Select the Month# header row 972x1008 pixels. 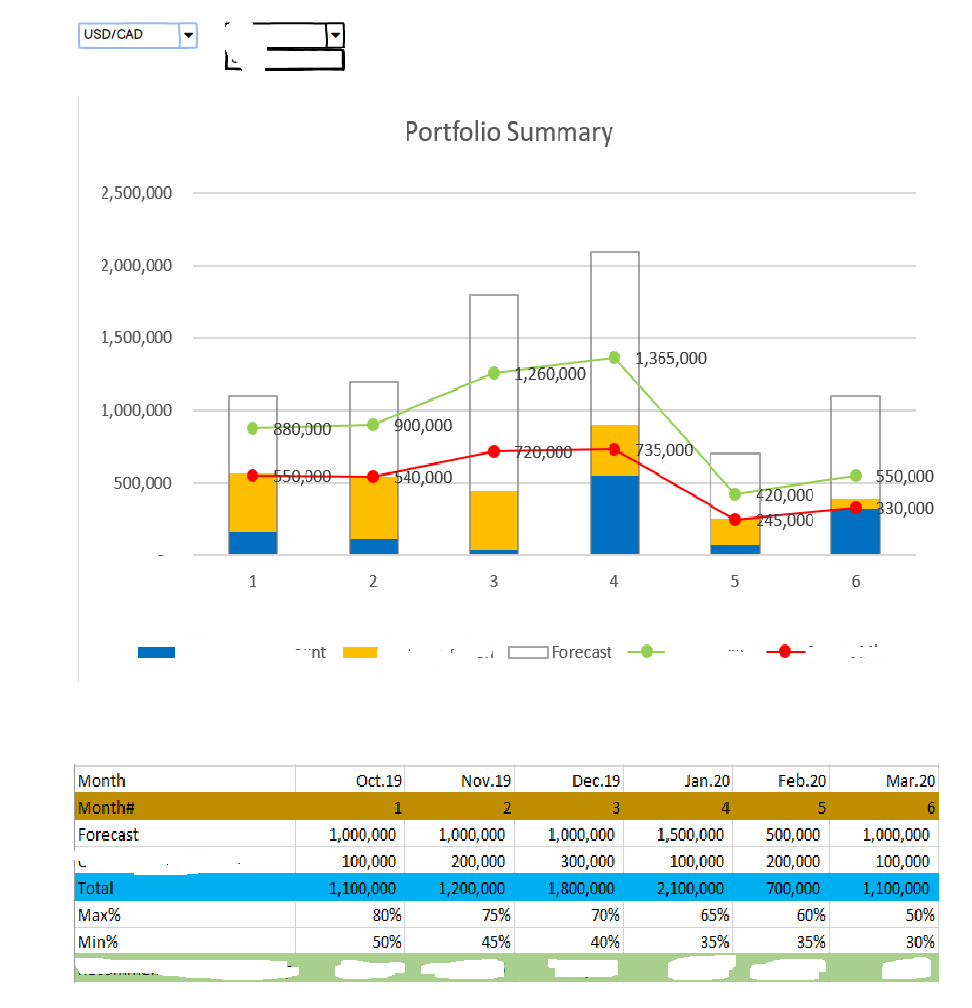100,808
